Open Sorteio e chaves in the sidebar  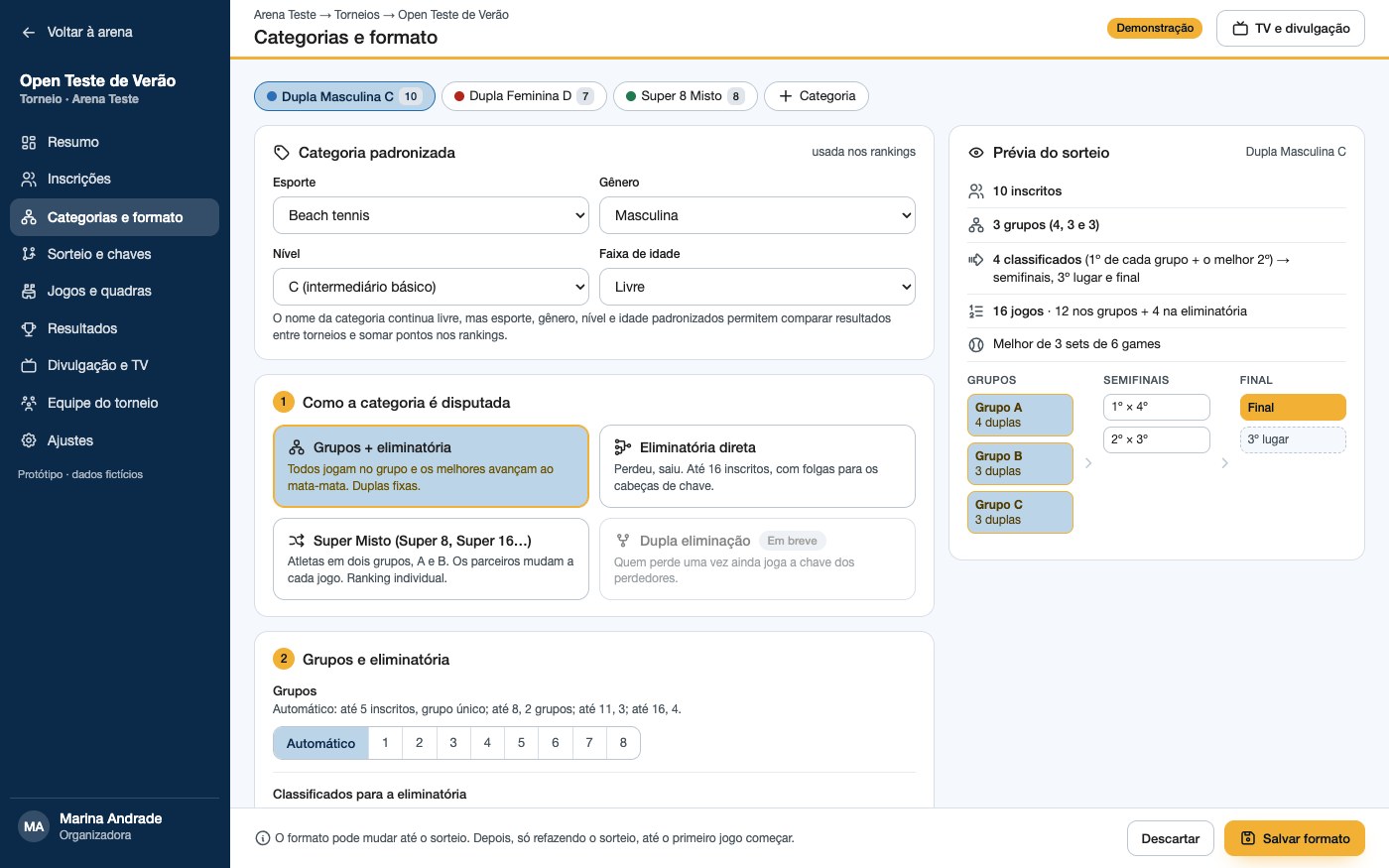coord(114,254)
